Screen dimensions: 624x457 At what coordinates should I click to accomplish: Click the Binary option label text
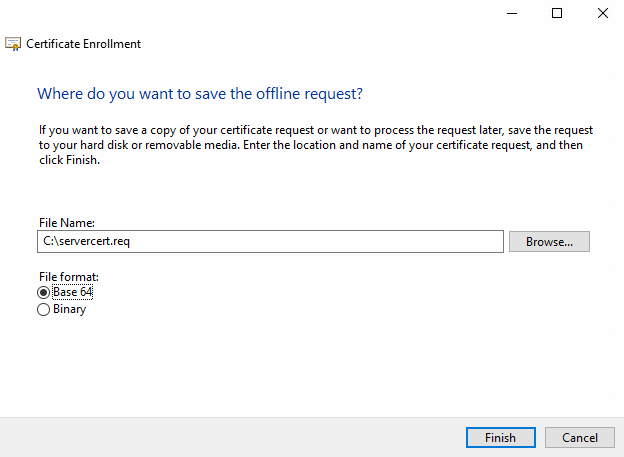point(69,310)
